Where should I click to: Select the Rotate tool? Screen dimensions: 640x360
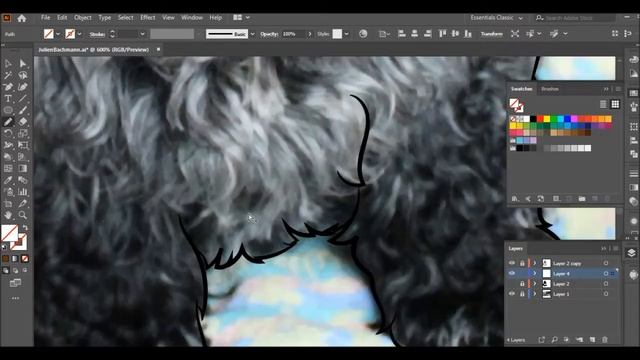click(x=8, y=133)
